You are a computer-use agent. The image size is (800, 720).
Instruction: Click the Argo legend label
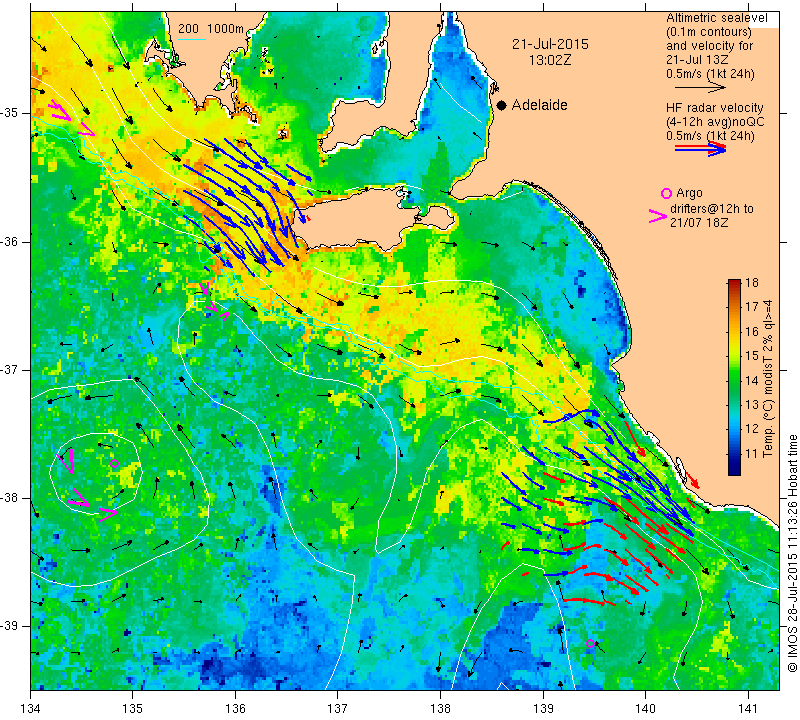click(689, 193)
